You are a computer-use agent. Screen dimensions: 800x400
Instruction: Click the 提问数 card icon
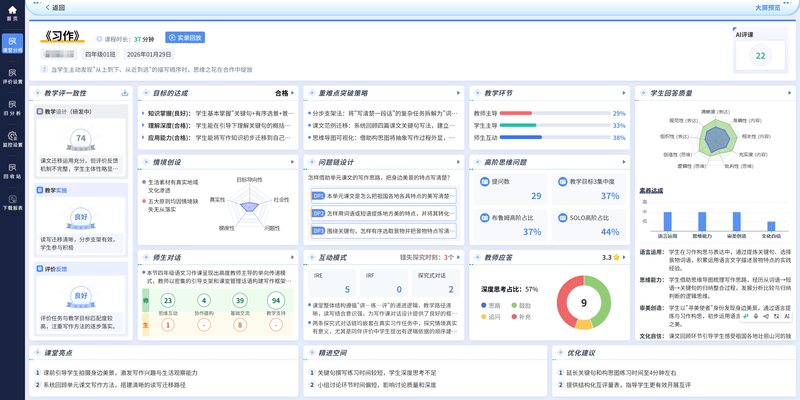coord(484,181)
